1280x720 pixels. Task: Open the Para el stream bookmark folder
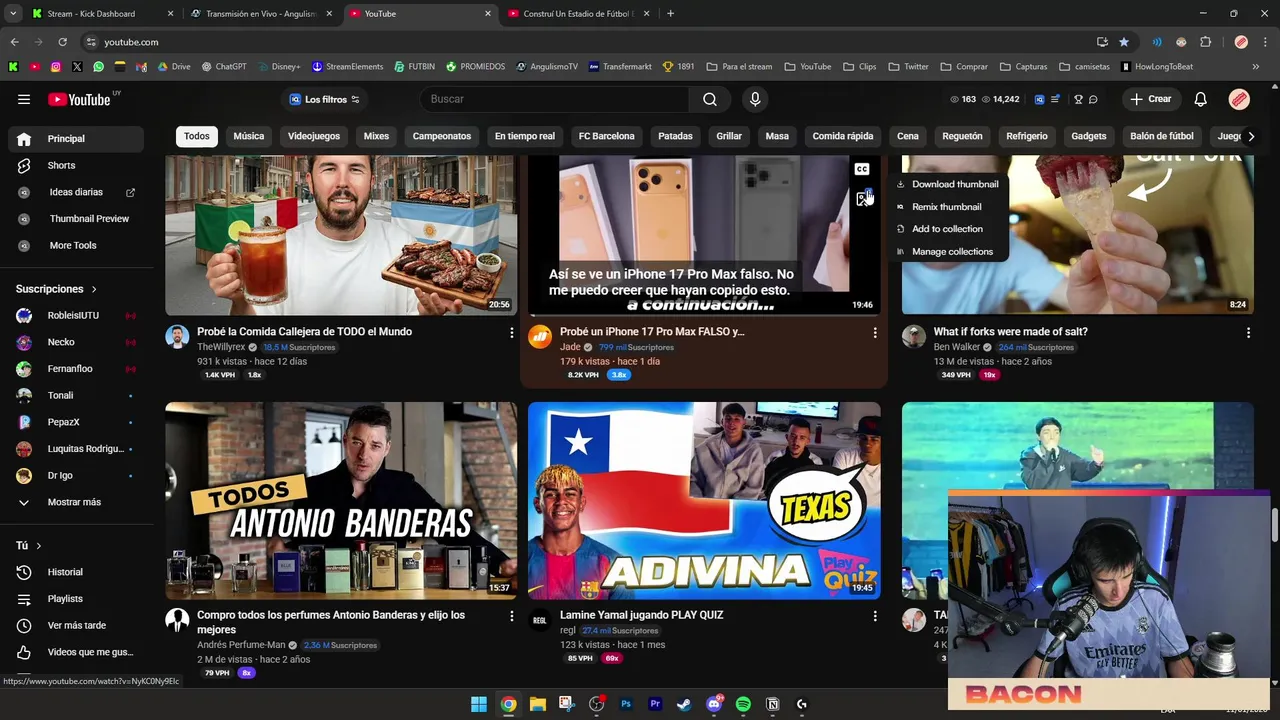(x=739, y=66)
